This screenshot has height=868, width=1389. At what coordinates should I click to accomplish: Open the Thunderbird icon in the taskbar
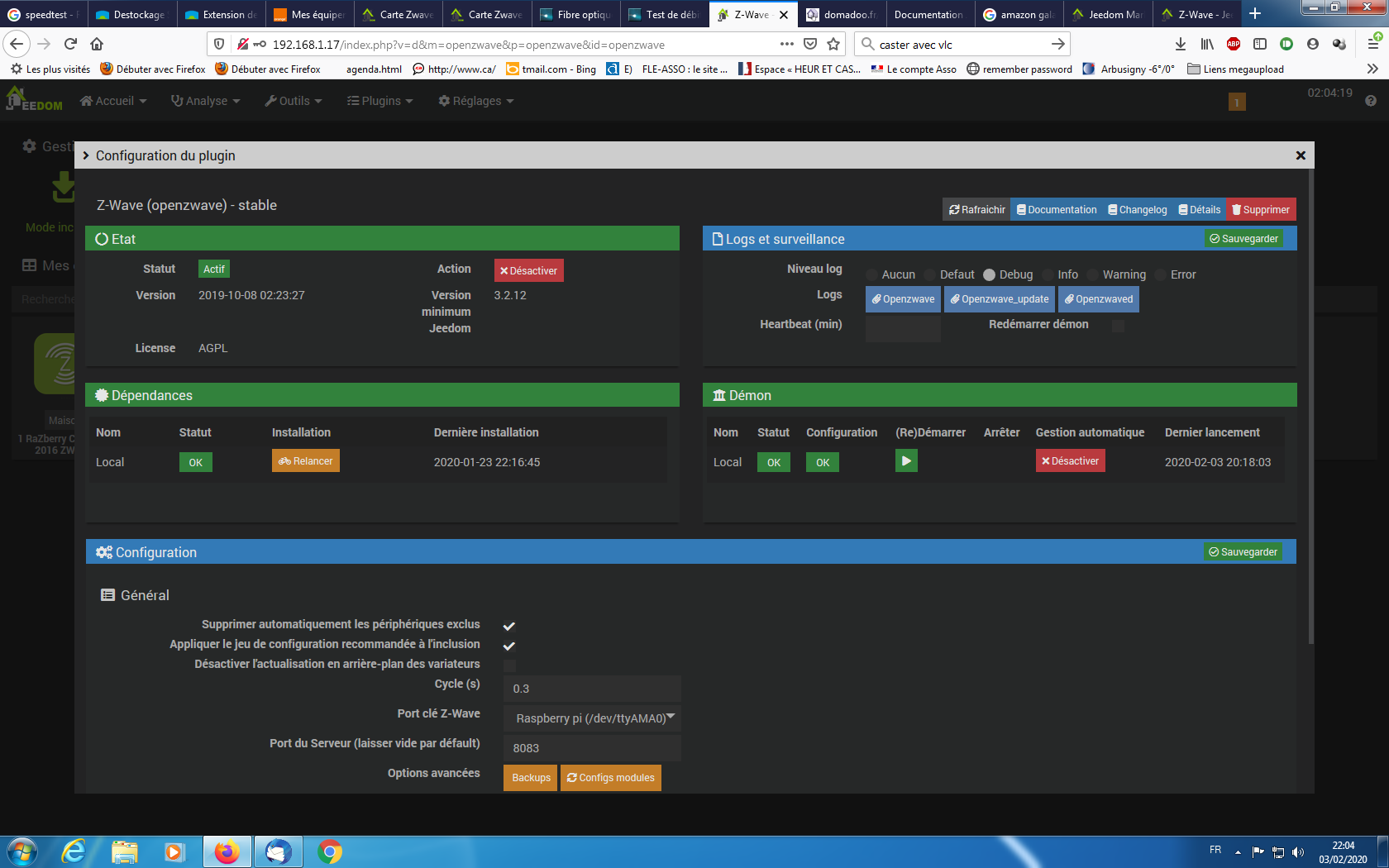pos(279,851)
